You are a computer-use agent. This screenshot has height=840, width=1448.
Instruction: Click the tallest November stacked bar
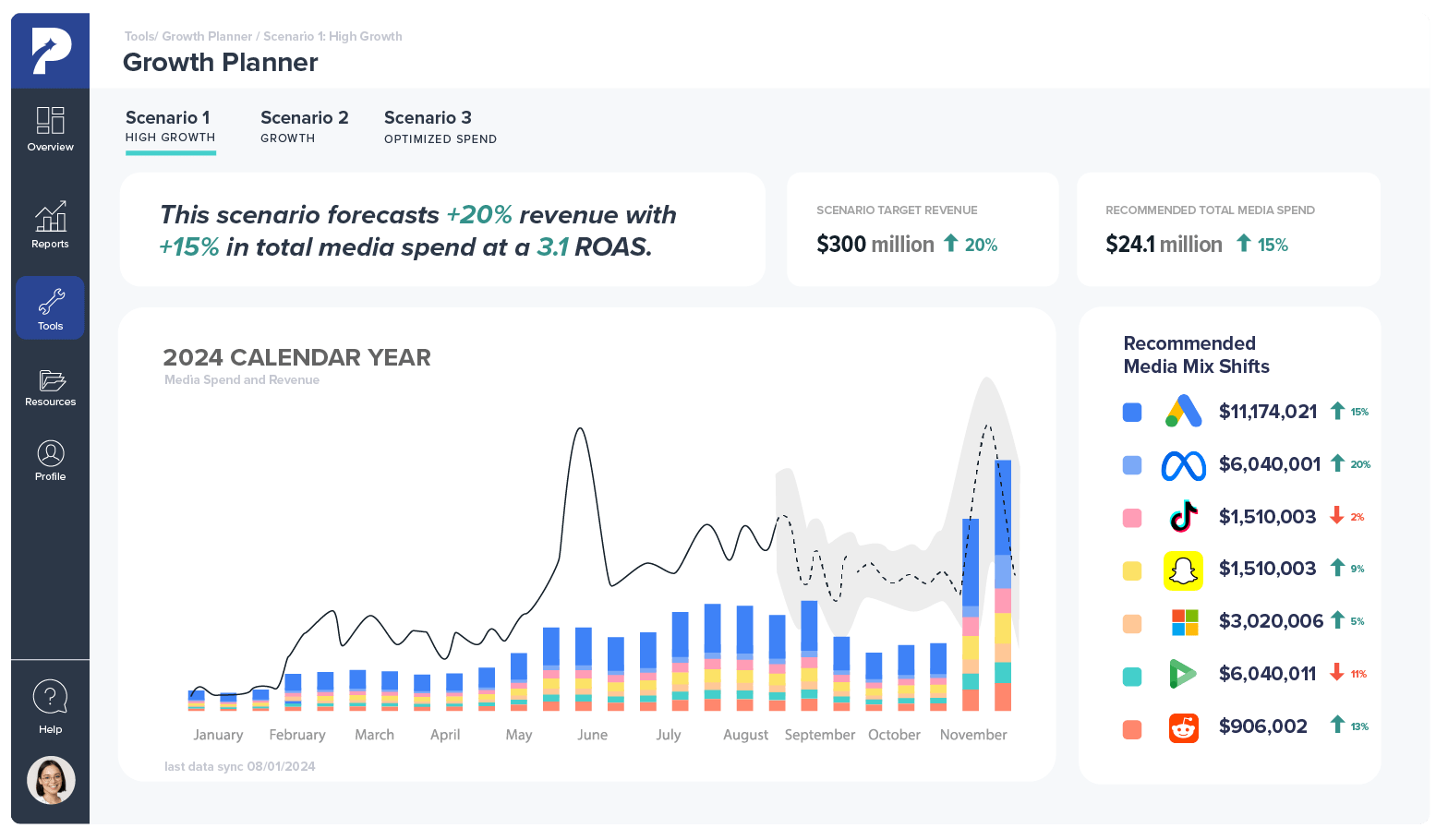coord(1003,585)
